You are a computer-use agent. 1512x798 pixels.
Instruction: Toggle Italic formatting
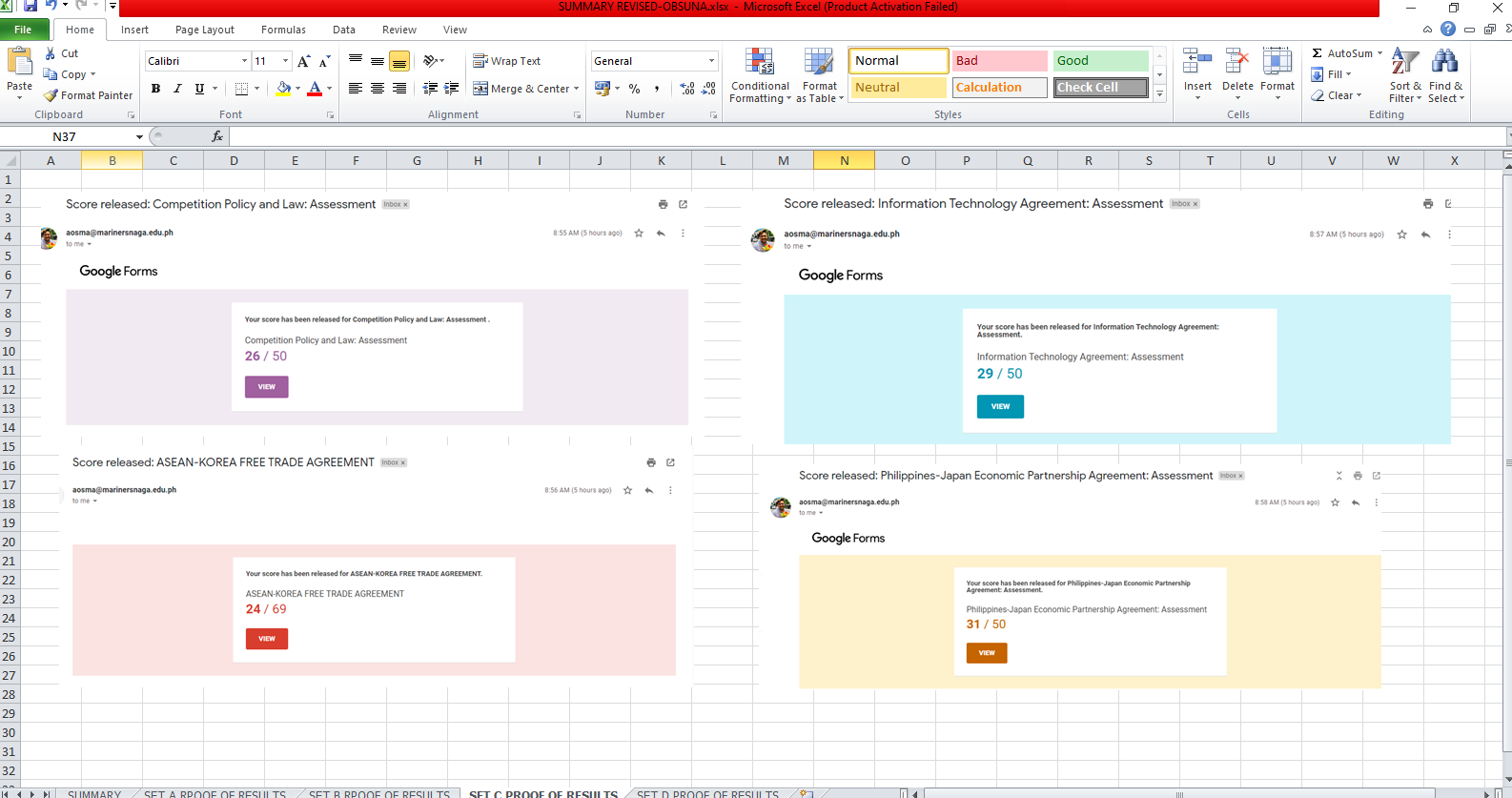point(177,89)
